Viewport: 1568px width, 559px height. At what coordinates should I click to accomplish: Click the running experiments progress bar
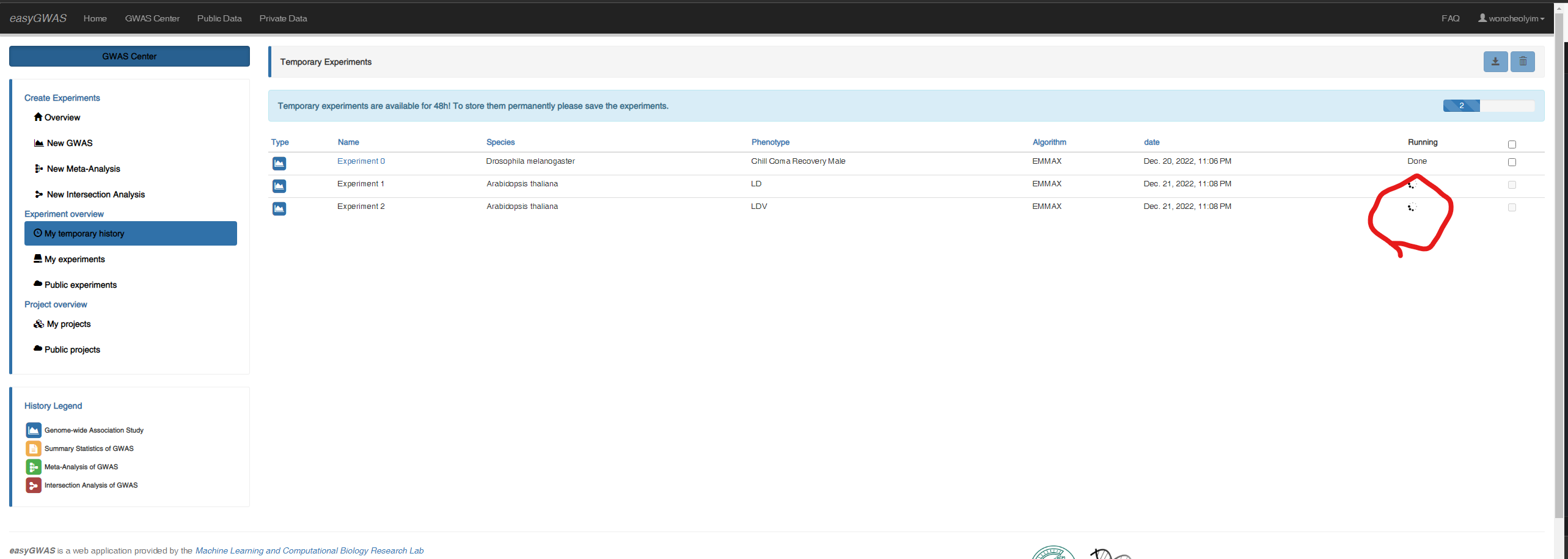point(1488,106)
